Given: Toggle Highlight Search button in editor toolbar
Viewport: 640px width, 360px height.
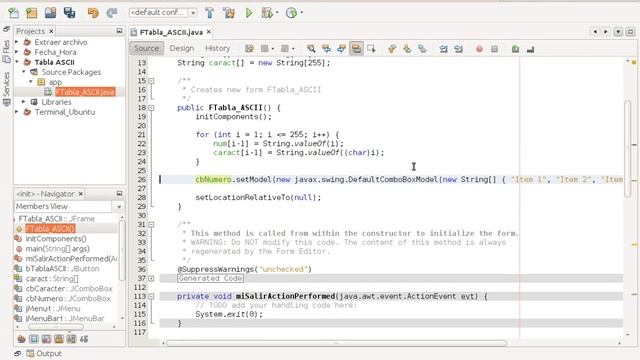Looking at the screenshot, I should pyautogui.click(x=356, y=49).
